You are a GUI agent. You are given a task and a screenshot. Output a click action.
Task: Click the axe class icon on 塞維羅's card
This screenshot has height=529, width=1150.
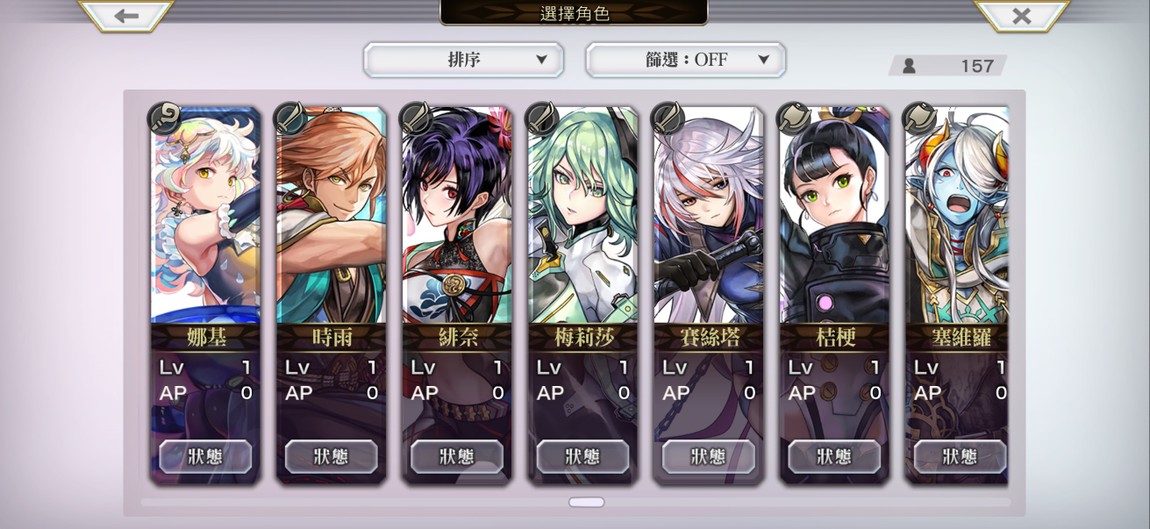[919, 117]
